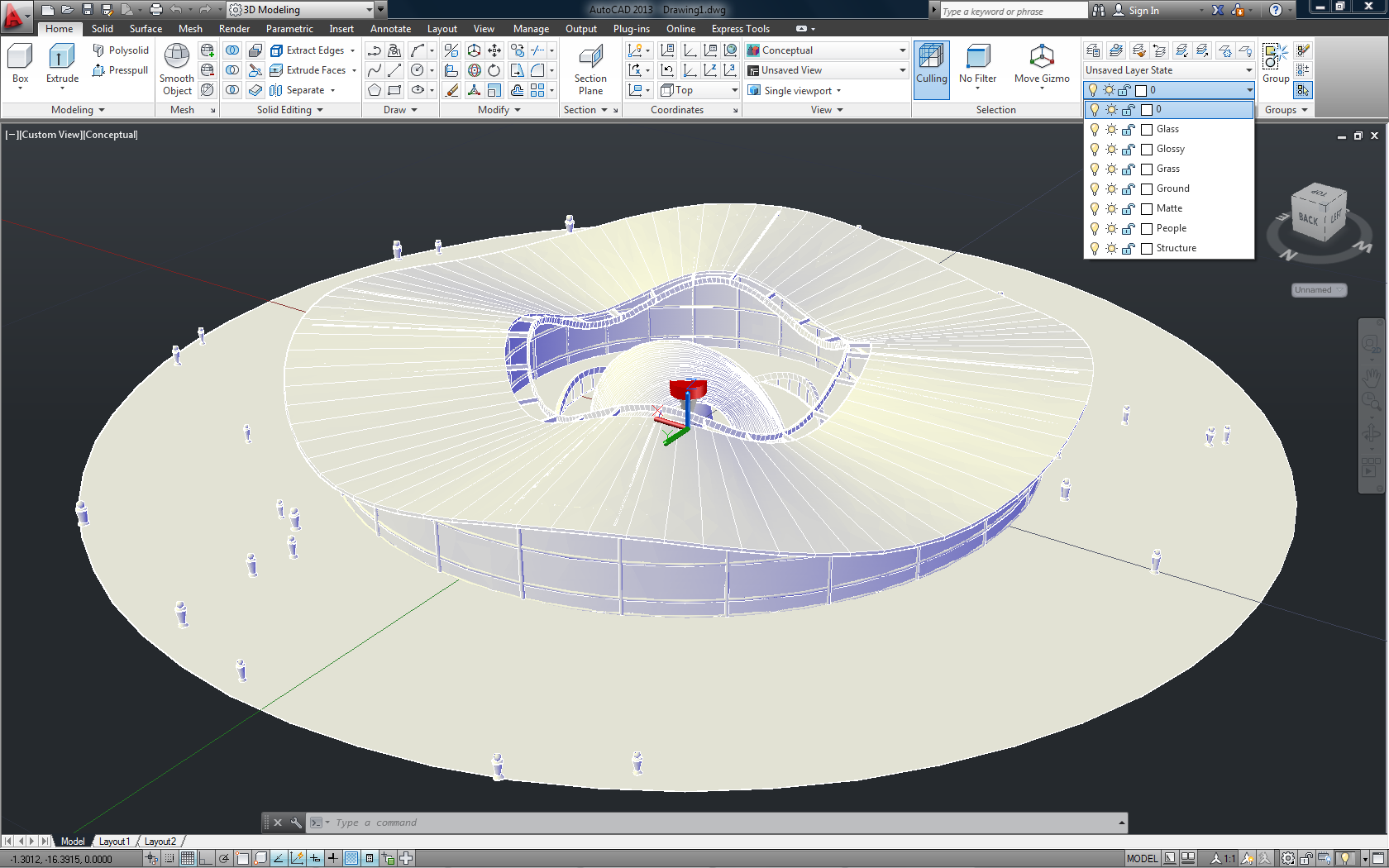1389x868 pixels.
Task: Open the Single viewport dropdown
Action: click(795, 90)
